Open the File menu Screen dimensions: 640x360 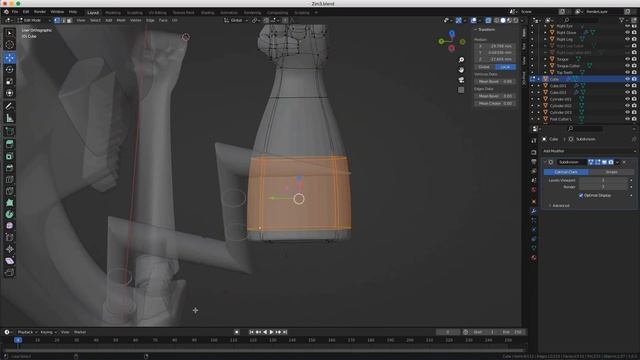(15, 12)
